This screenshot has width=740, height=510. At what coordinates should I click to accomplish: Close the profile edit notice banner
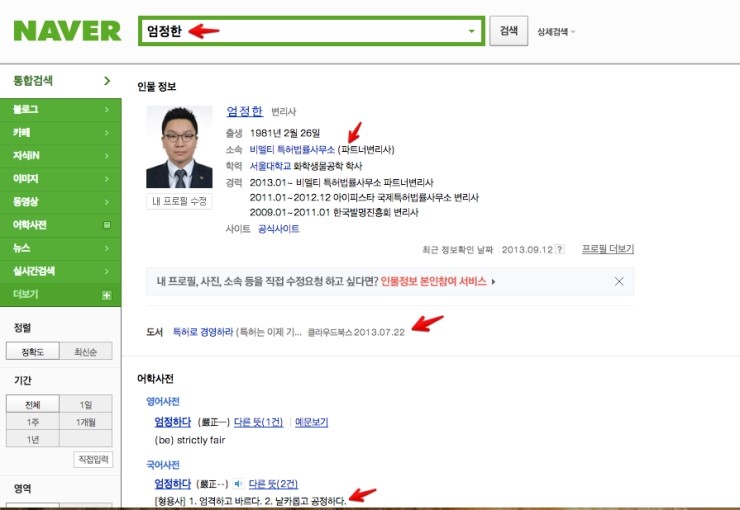619,282
